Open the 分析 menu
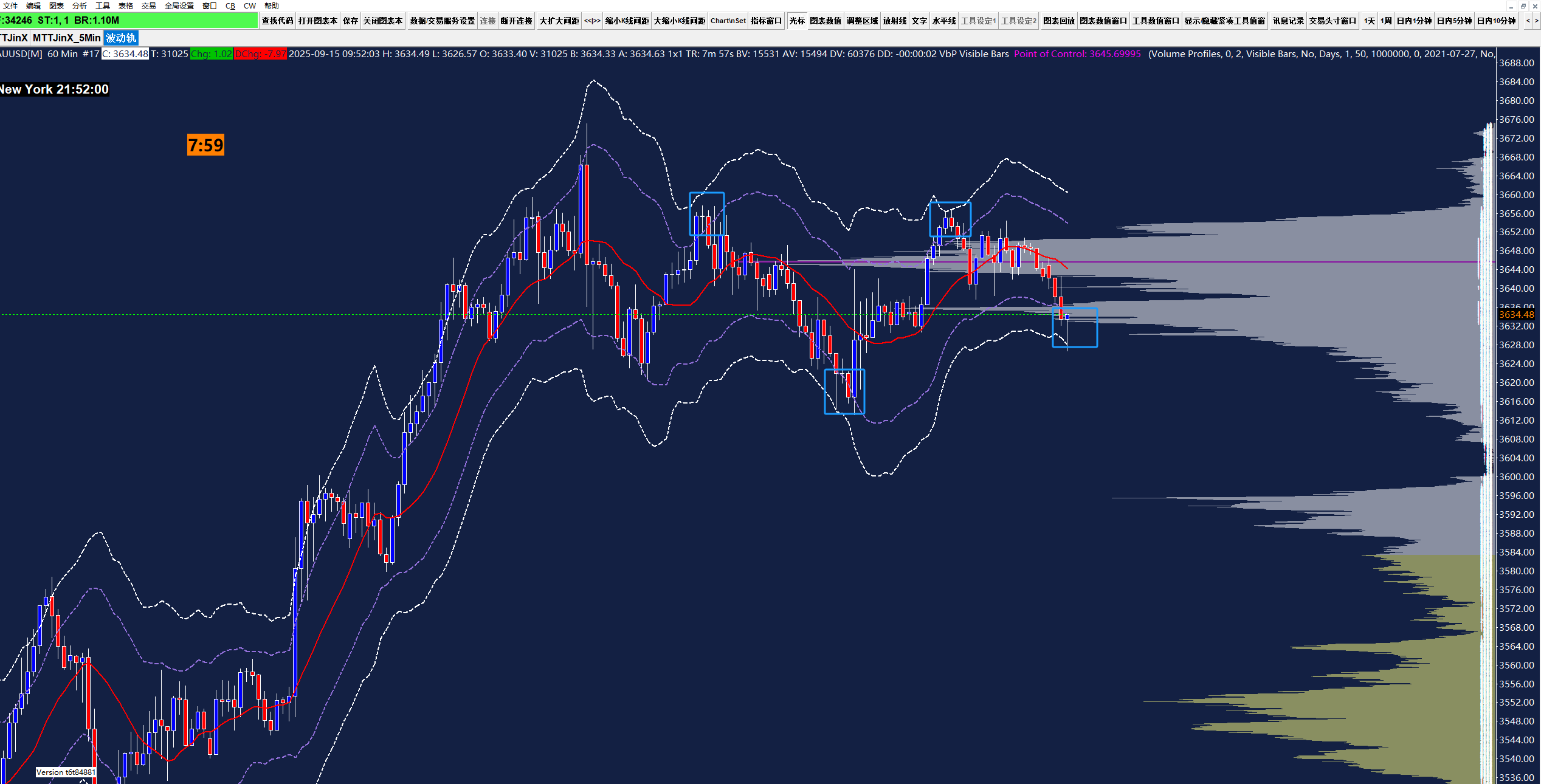Viewport: 1541px width, 784px height. (80, 5)
